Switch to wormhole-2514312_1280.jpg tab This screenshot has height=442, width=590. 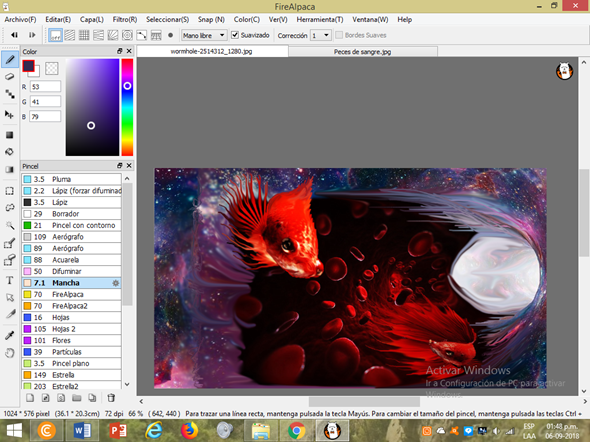(x=212, y=52)
